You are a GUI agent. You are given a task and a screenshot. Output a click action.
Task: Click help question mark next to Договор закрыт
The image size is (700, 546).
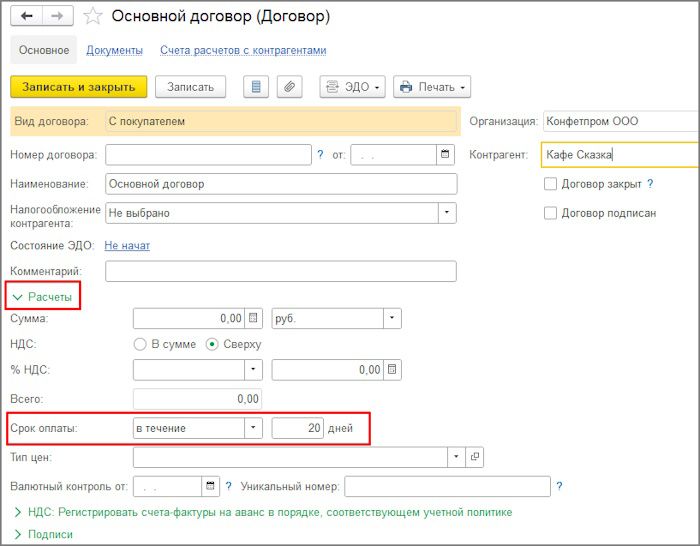tap(650, 183)
